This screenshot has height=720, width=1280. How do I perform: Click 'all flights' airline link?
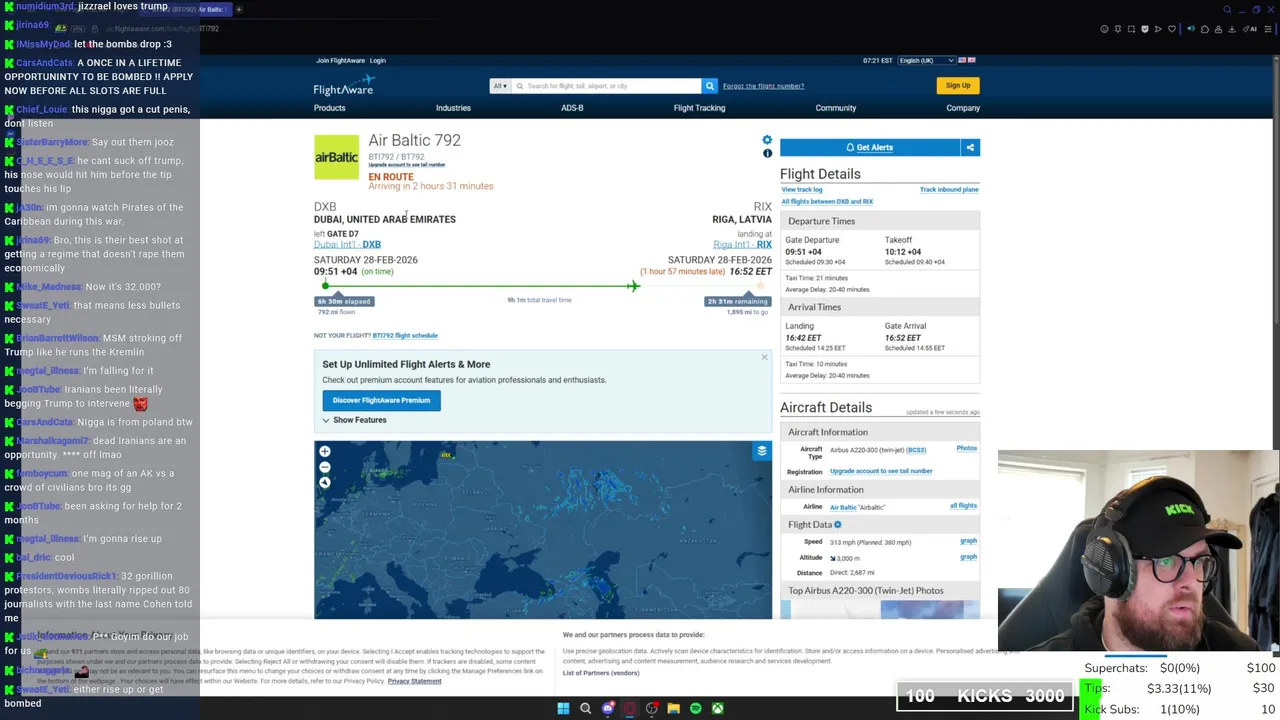[963, 506]
